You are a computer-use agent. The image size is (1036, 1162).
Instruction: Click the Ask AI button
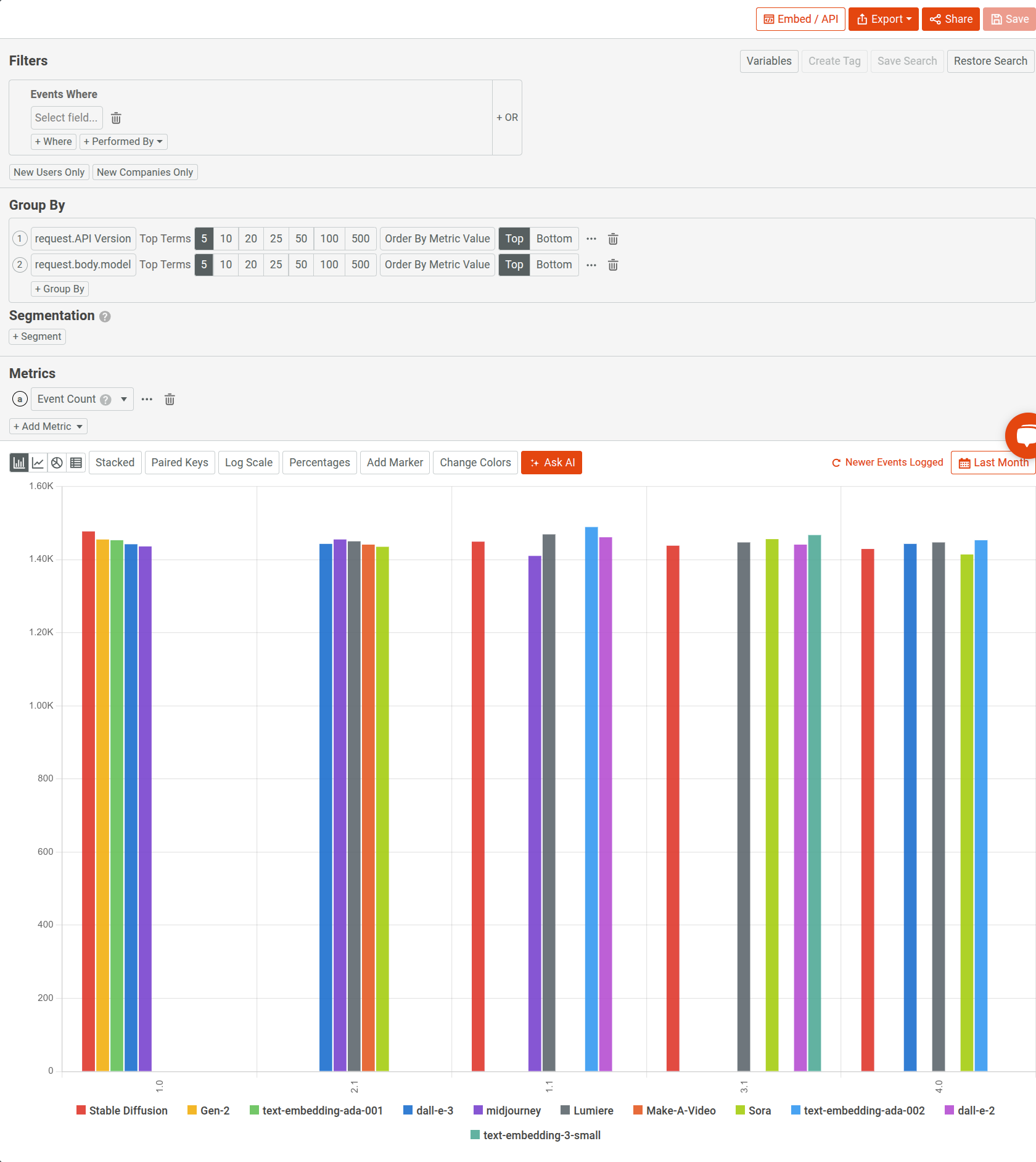(551, 462)
